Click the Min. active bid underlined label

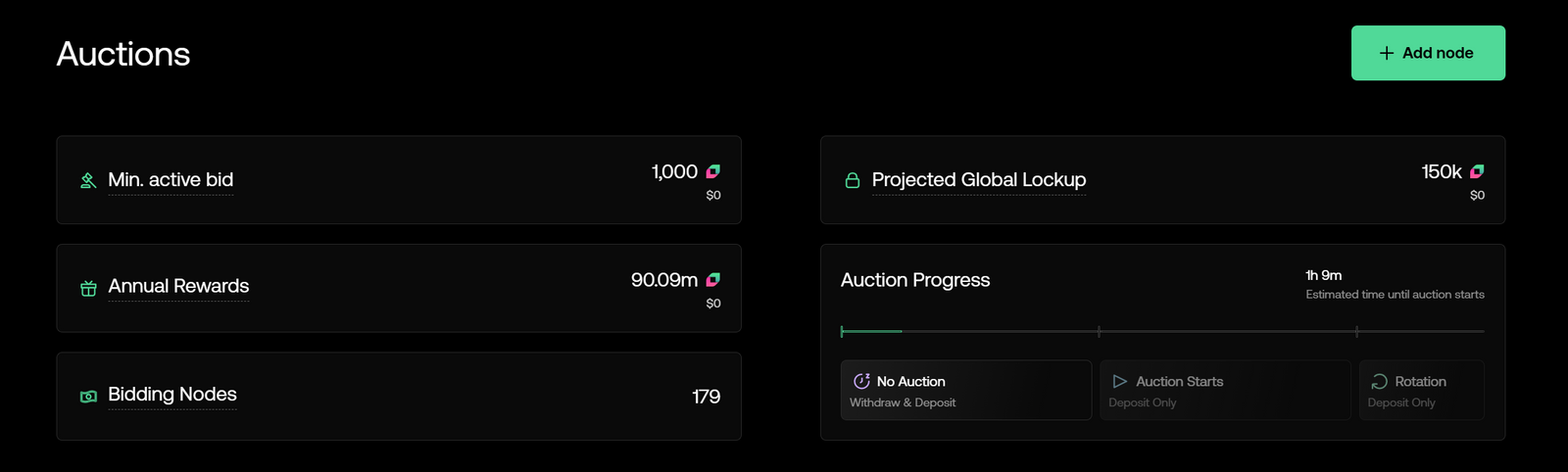click(x=171, y=180)
